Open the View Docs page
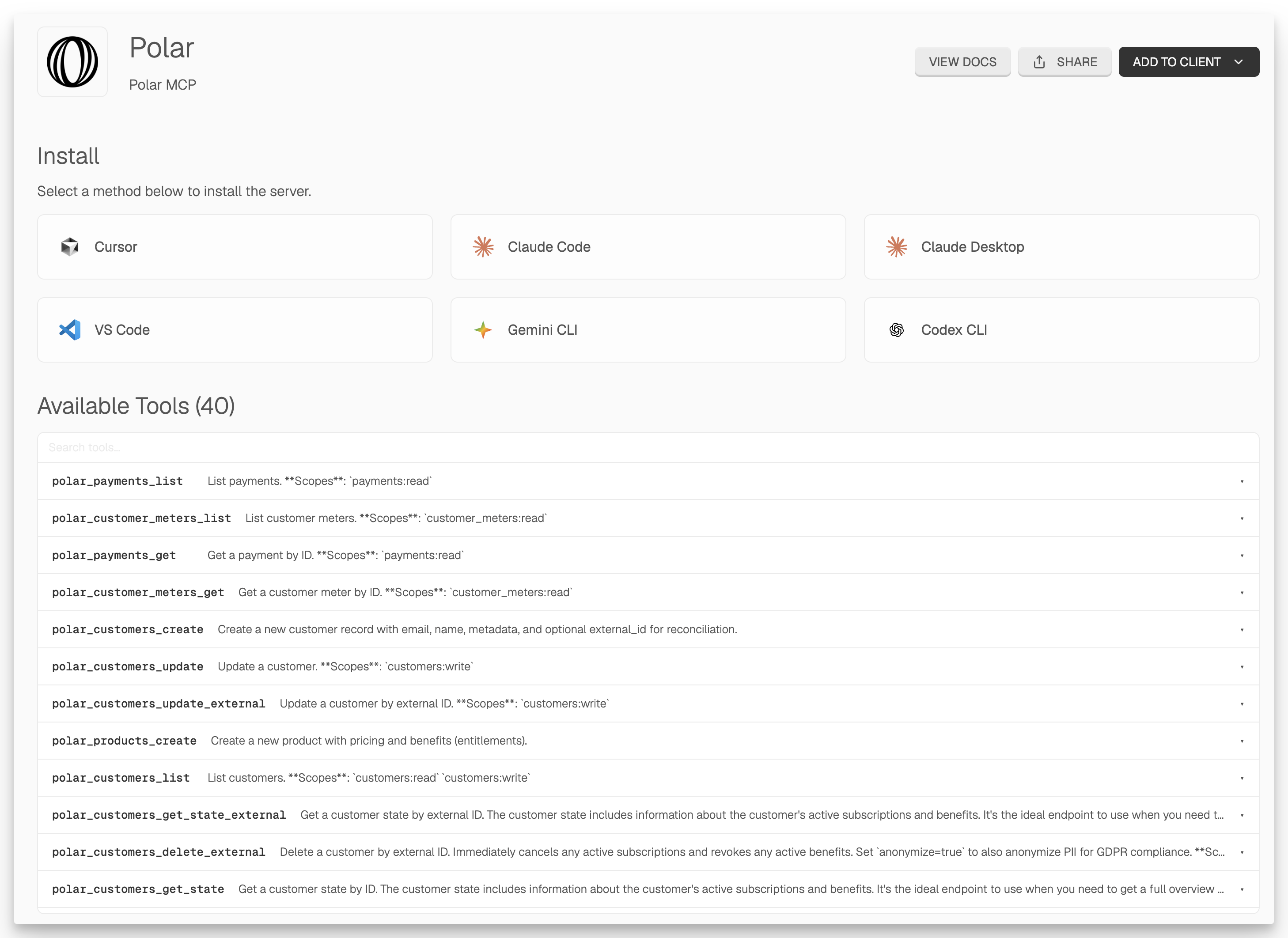 [962, 62]
